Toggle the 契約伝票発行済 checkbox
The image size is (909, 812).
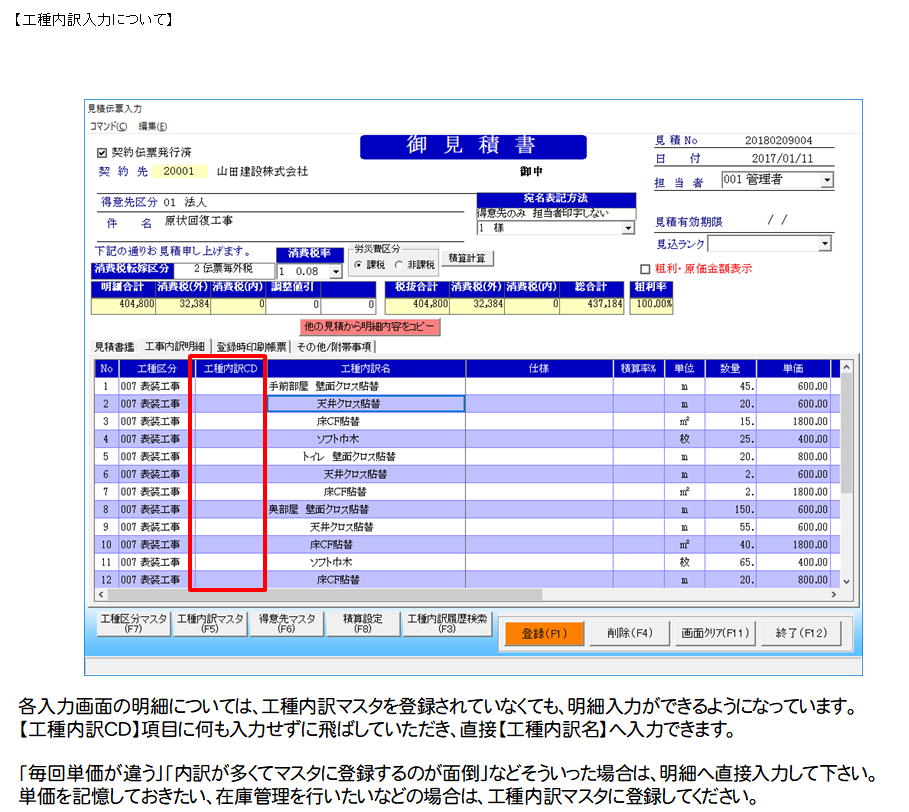[x=101, y=154]
